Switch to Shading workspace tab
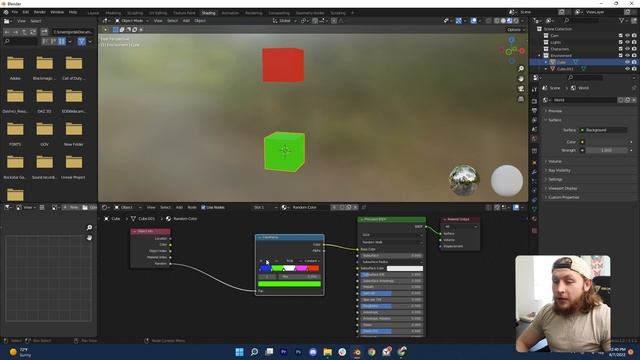640x360 pixels. [x=208, y=13]
